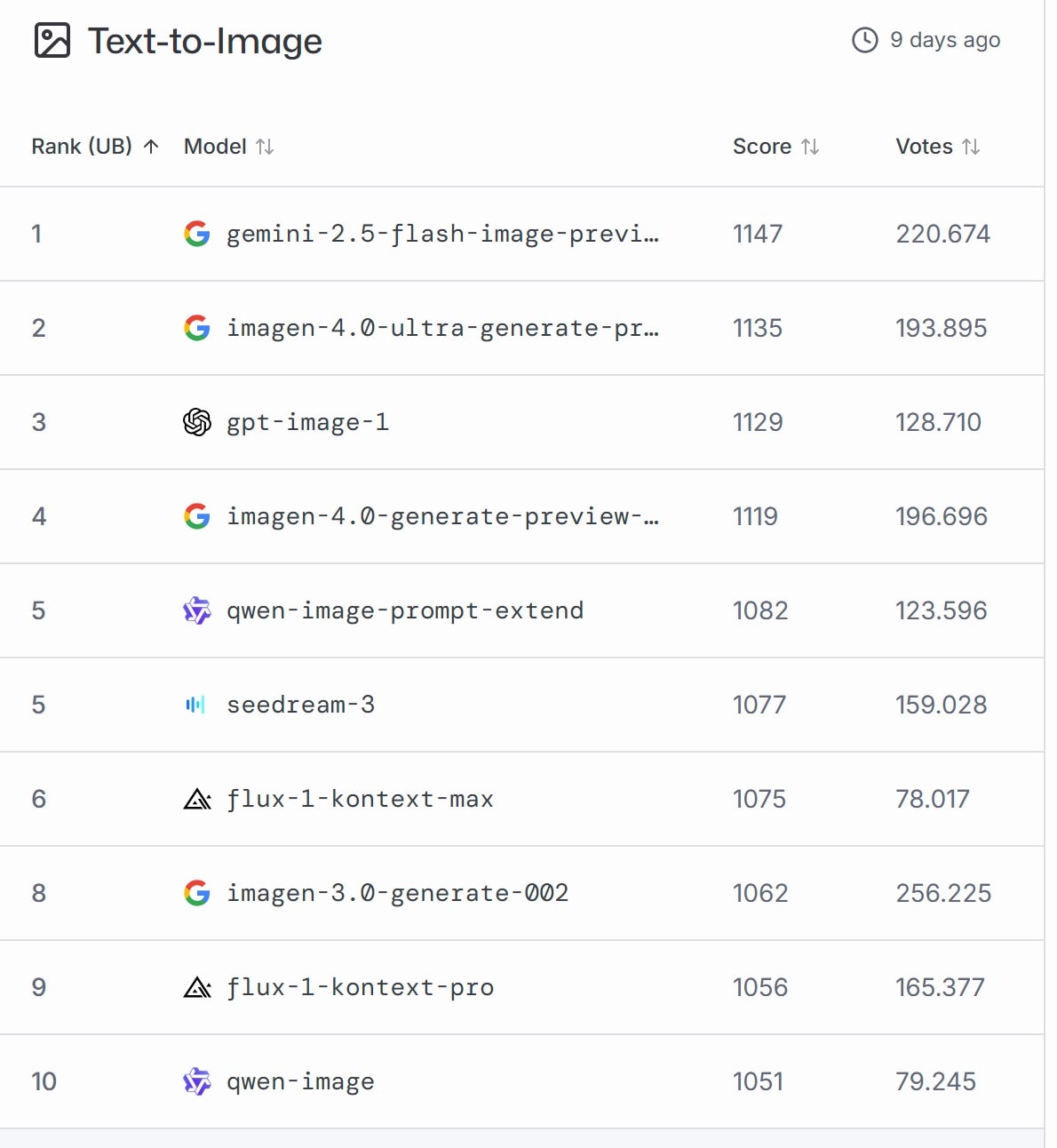Click score value 1062
Viewport: 1057px width, 1148px height.
(x=760, y=893)
